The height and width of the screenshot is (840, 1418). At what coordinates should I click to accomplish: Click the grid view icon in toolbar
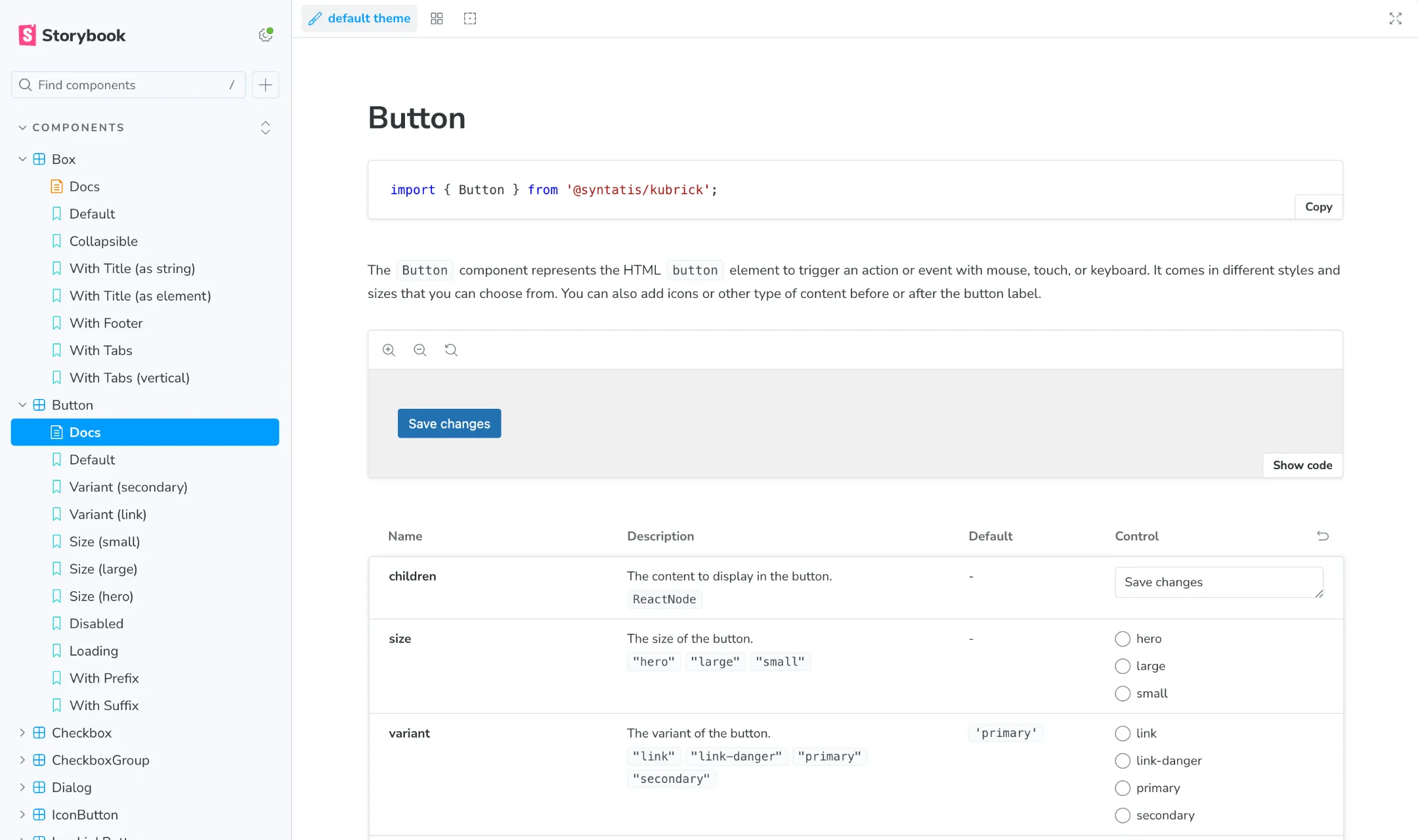coord(436,18)
